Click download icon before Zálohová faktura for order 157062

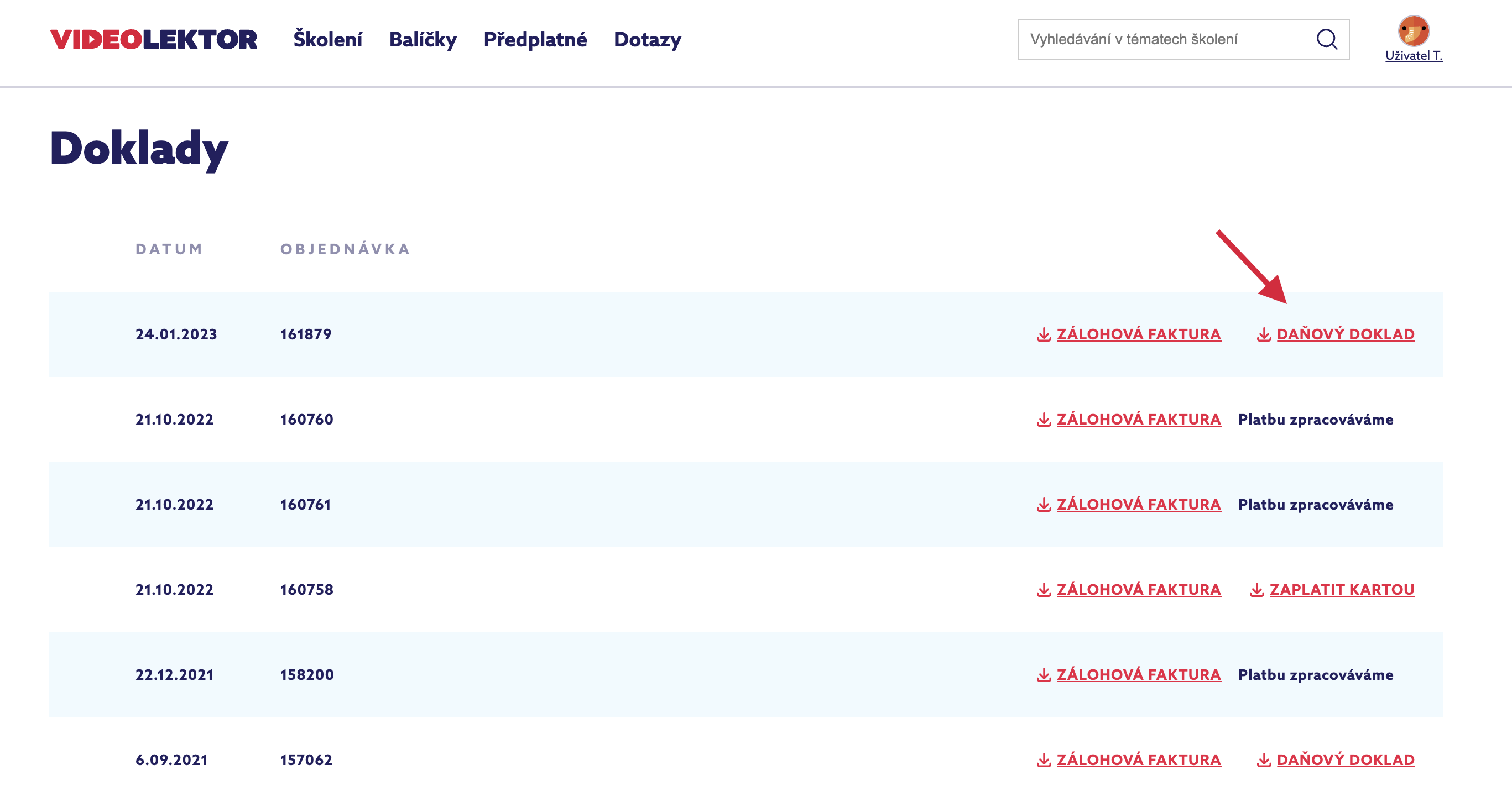click(x=1044, y=760)
